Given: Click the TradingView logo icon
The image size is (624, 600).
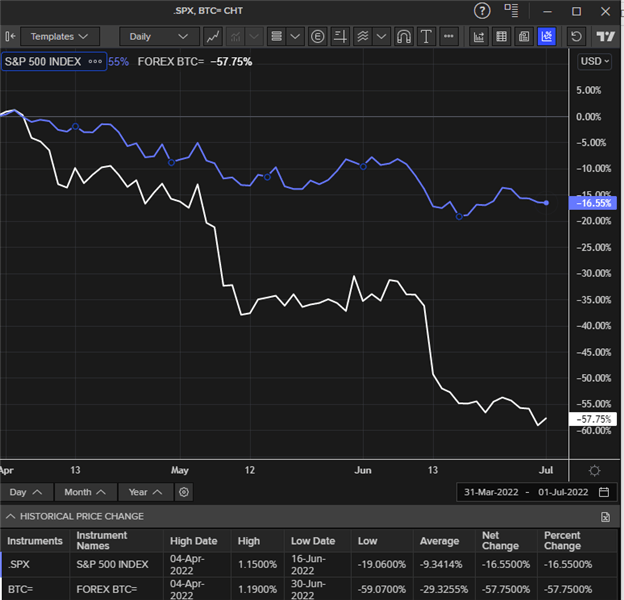Looking at the screenshot, I should pyautogui.click(x=606, y=37).
